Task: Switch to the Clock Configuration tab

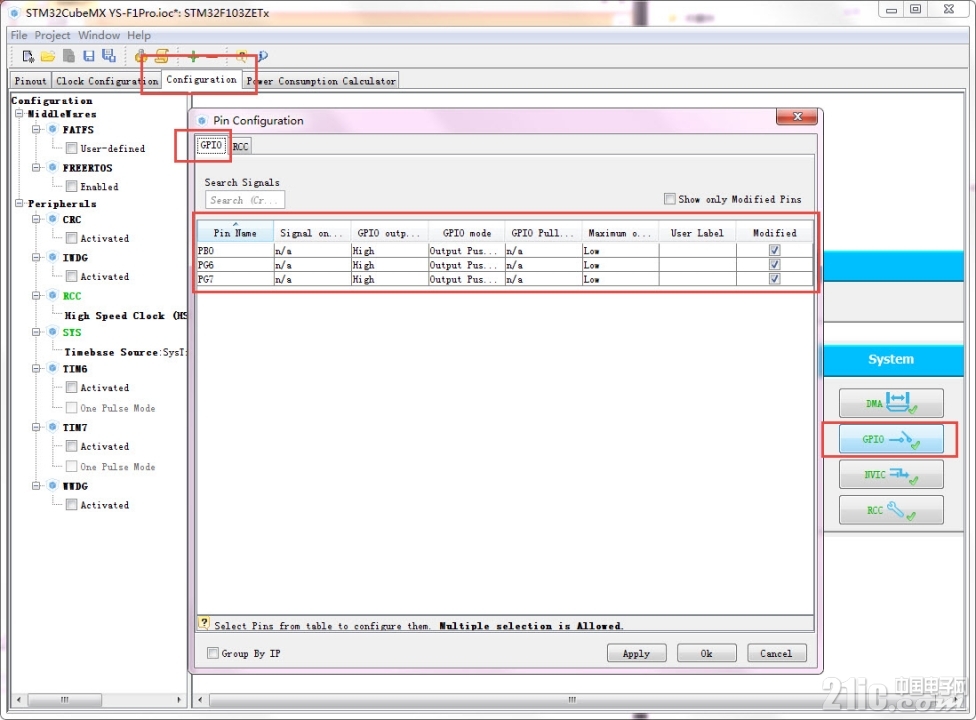Action: [x=106, y=81]
